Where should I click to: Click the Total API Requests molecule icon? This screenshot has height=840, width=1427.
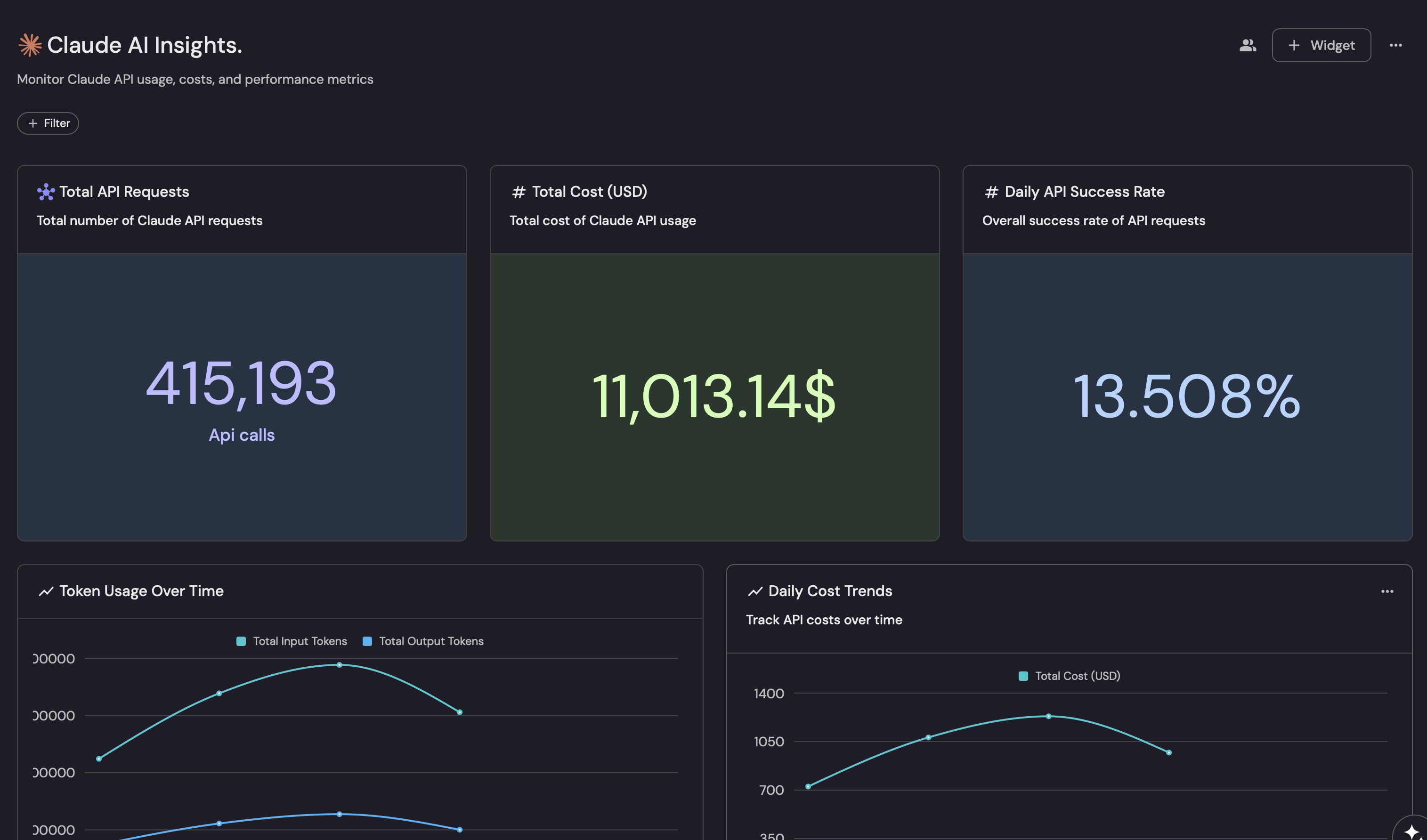coord(46,192)
